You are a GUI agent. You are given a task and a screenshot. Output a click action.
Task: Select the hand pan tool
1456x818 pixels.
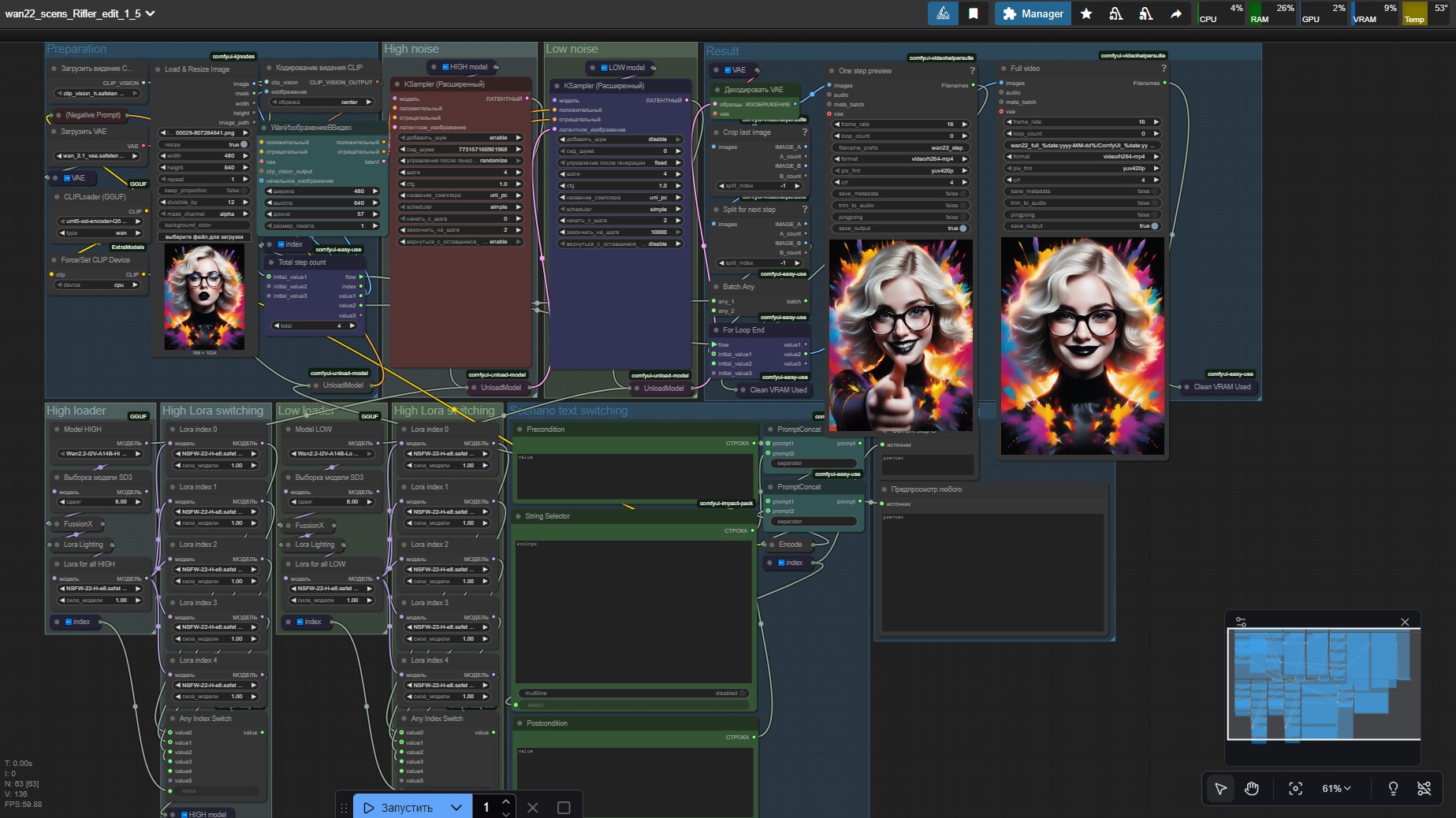point(1252,789)
